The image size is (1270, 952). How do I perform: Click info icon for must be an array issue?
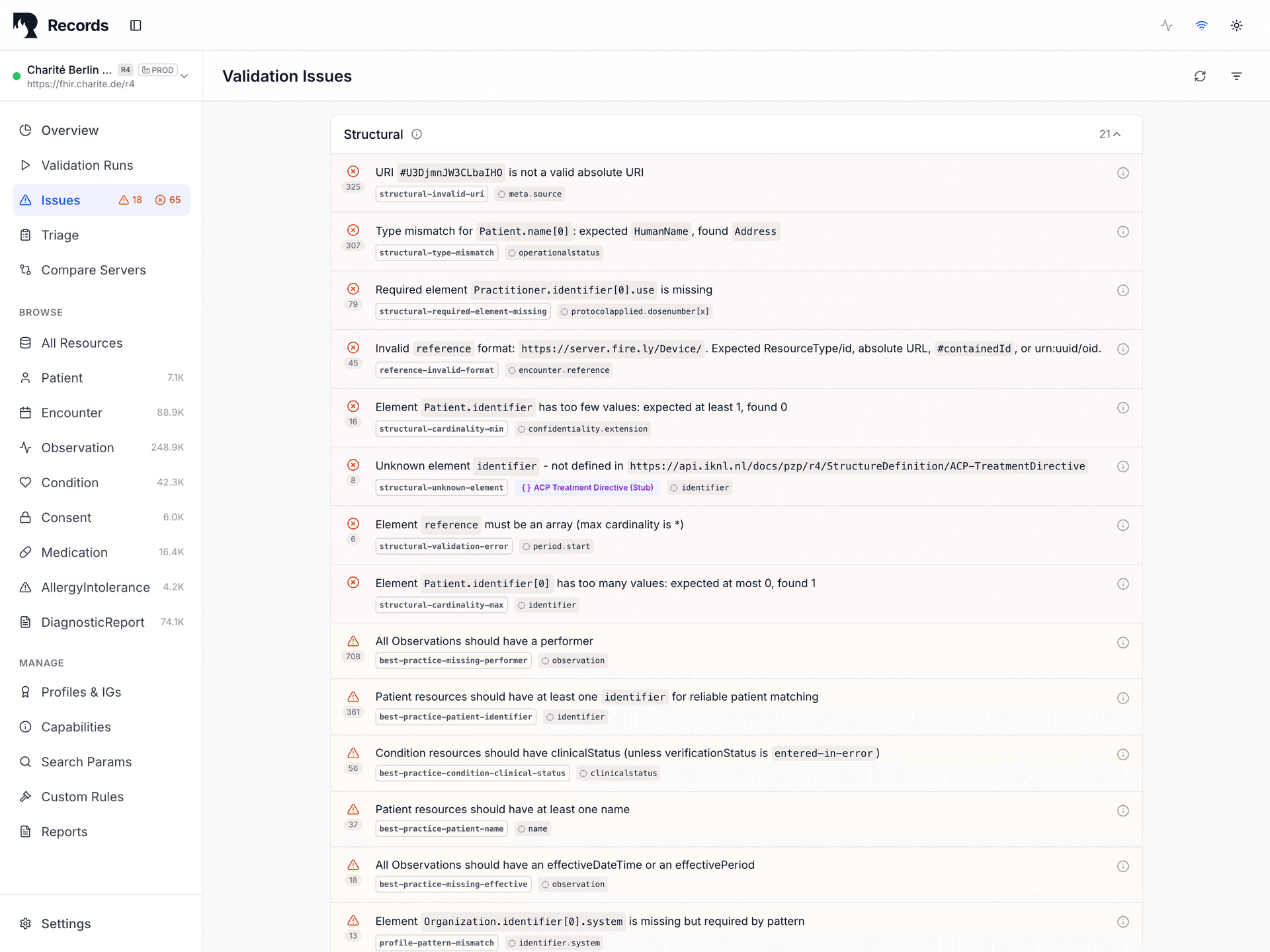(1122, 526)
